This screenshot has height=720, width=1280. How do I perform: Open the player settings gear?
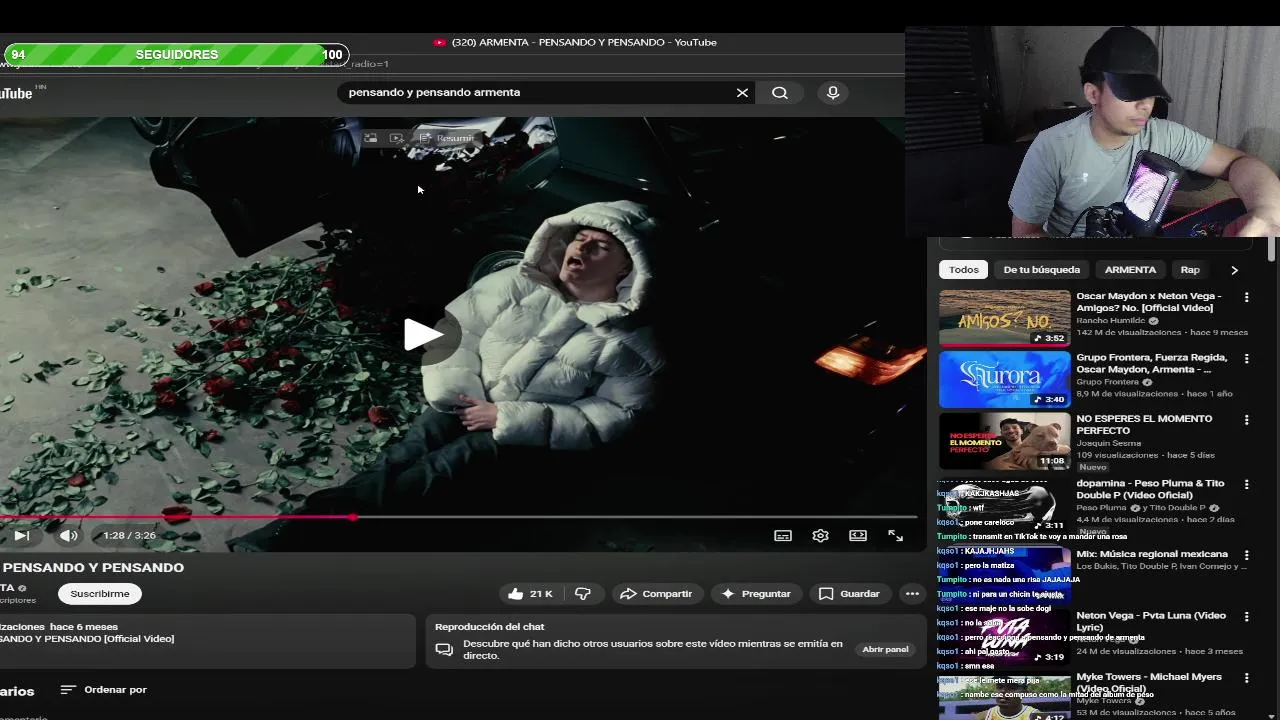(820, 535)
